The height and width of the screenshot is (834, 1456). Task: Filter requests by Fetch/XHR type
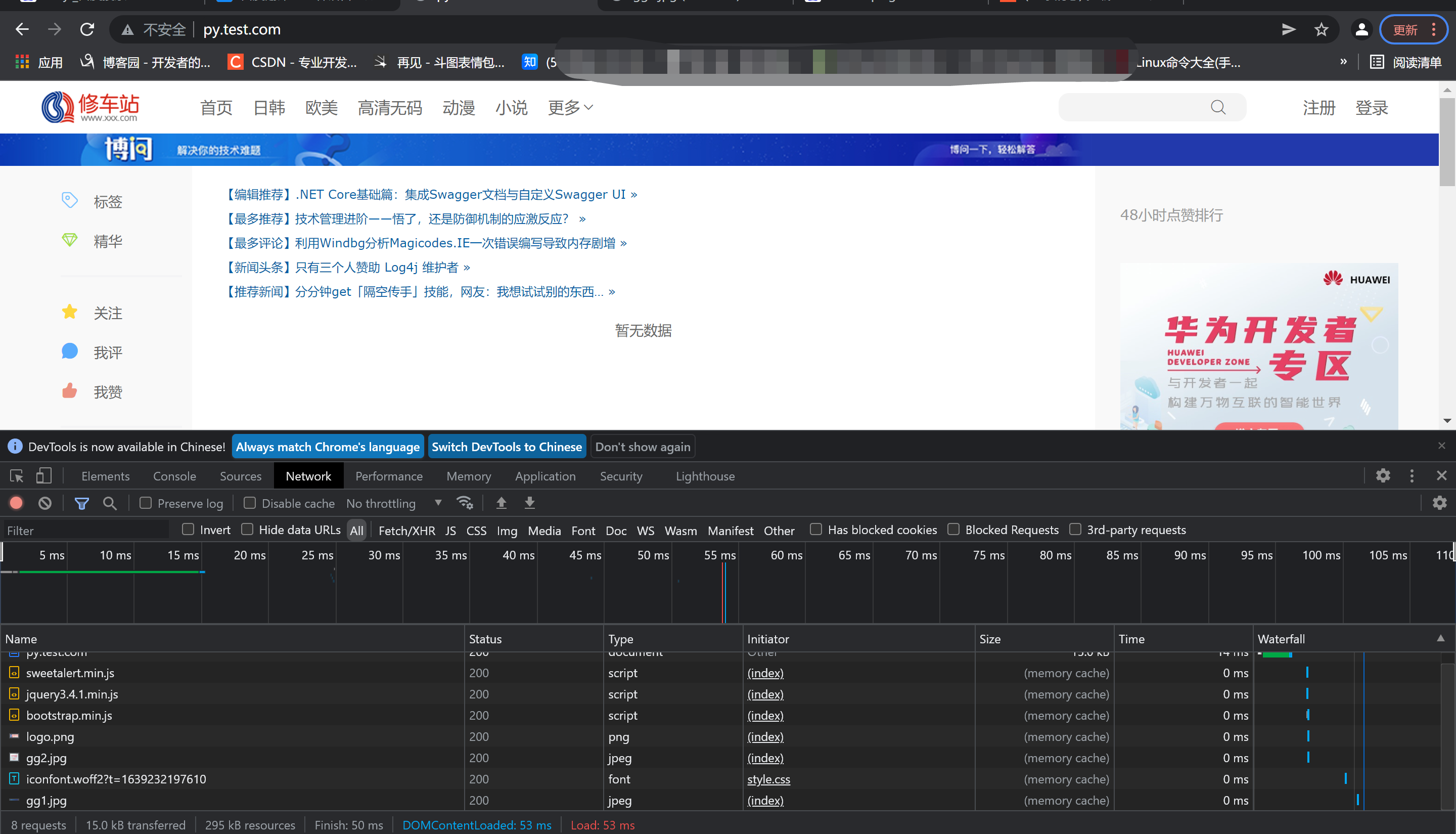406,531
